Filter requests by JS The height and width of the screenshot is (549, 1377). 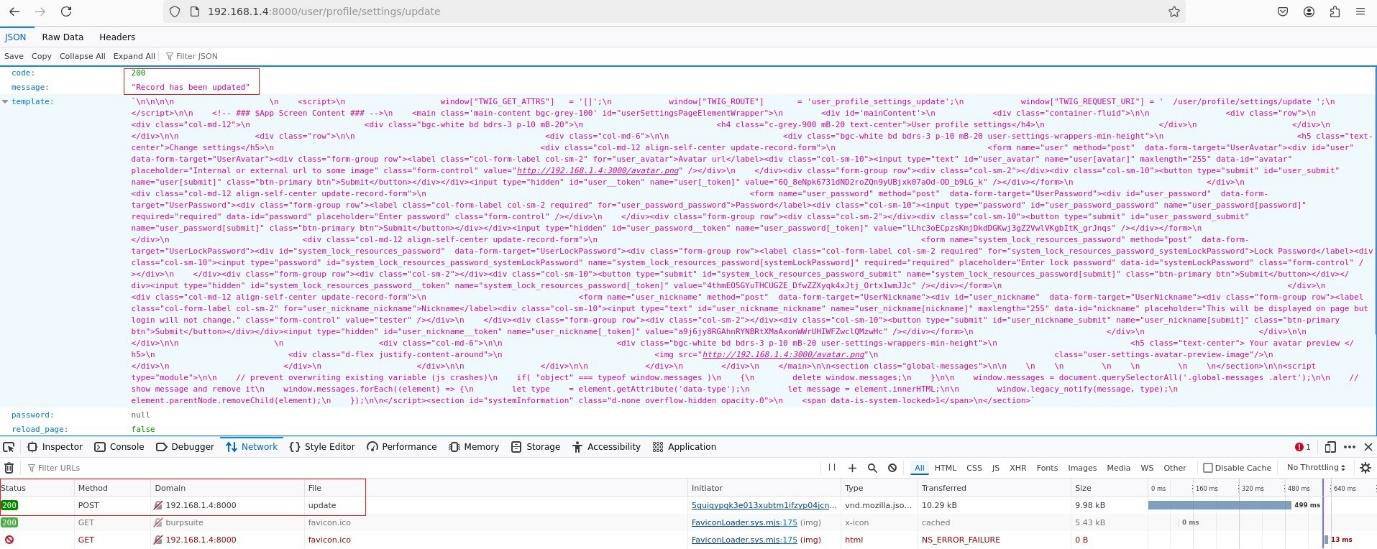click(x=995, y=468)
